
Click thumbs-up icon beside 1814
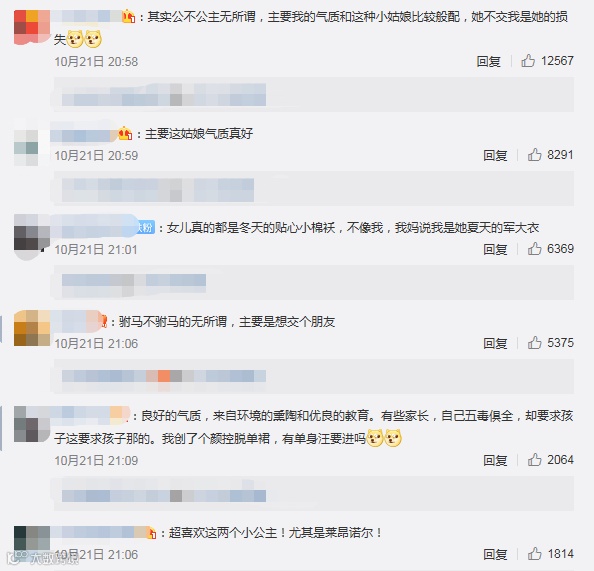tap(534, 554)
